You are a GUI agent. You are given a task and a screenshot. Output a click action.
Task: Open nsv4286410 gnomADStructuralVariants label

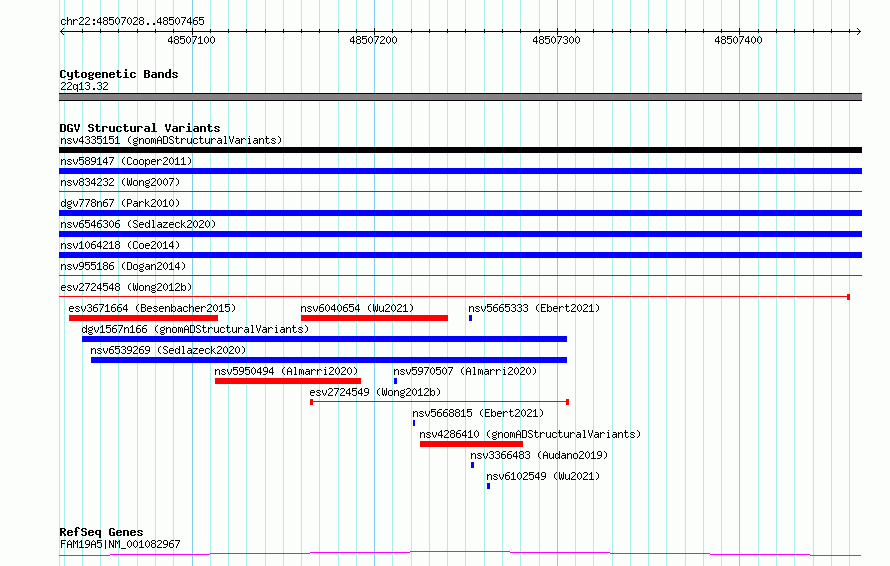pos(530,434)
